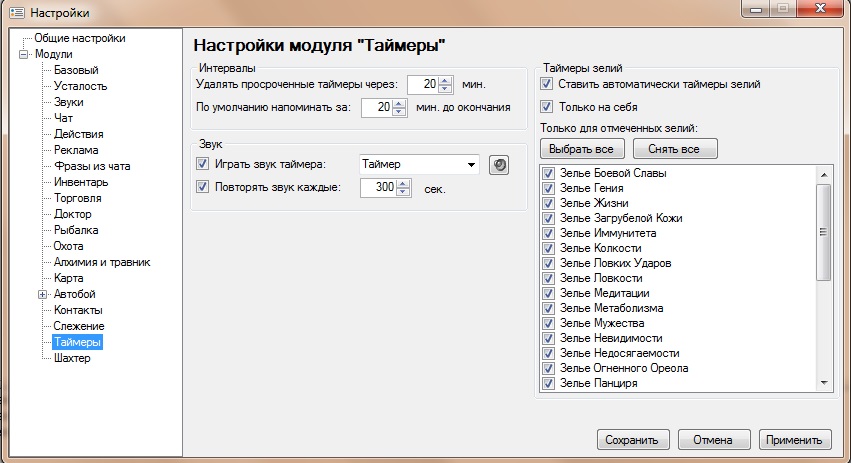Select Базовый module in tree
851x463 pixels.
(x=76, y=70)
